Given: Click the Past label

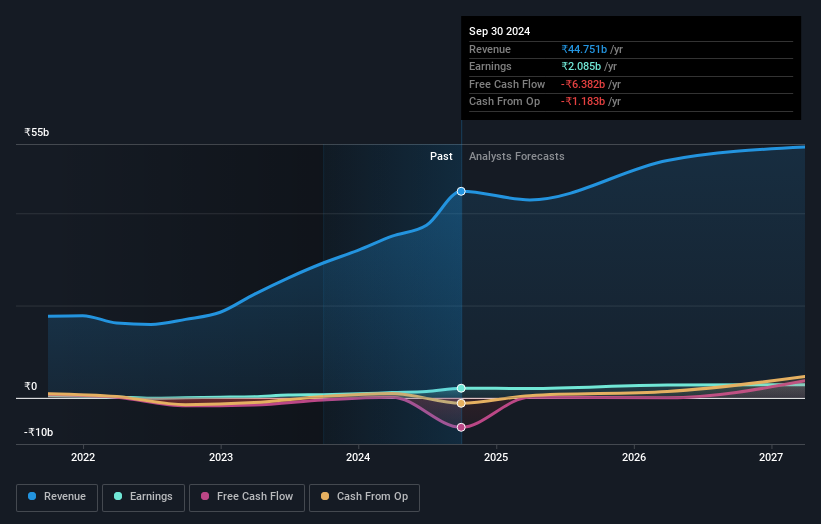Looking at the screenshot, I should click(441, 156).
